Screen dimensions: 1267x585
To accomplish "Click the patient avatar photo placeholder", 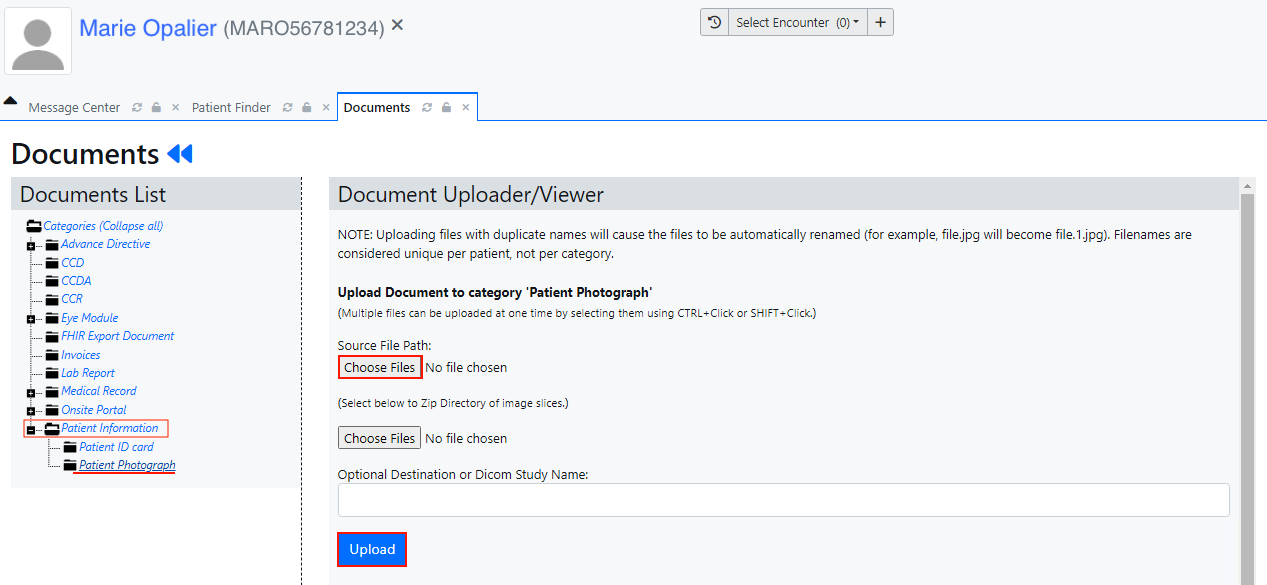I will (x=38, y=41).
